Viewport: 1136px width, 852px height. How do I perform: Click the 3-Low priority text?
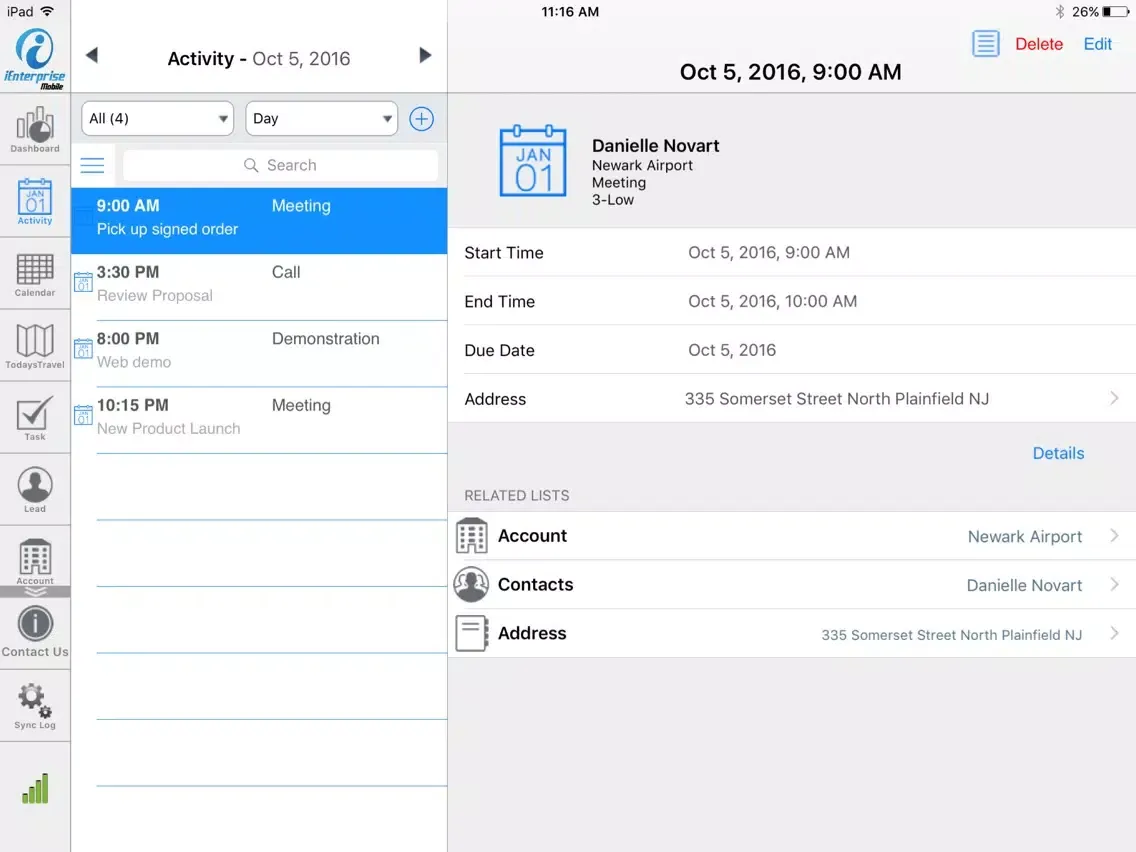click(613, 200)
